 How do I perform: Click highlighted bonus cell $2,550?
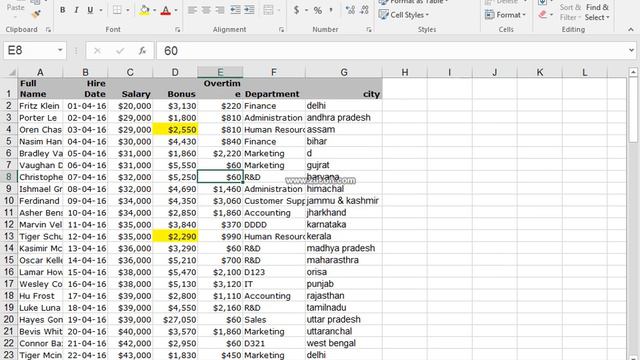click(175, 129)
